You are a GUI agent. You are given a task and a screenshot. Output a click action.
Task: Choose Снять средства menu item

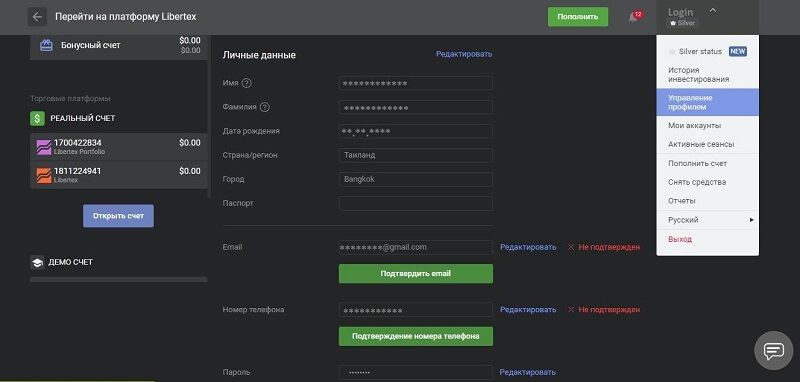pyautogui.click(x=708, y=182)
